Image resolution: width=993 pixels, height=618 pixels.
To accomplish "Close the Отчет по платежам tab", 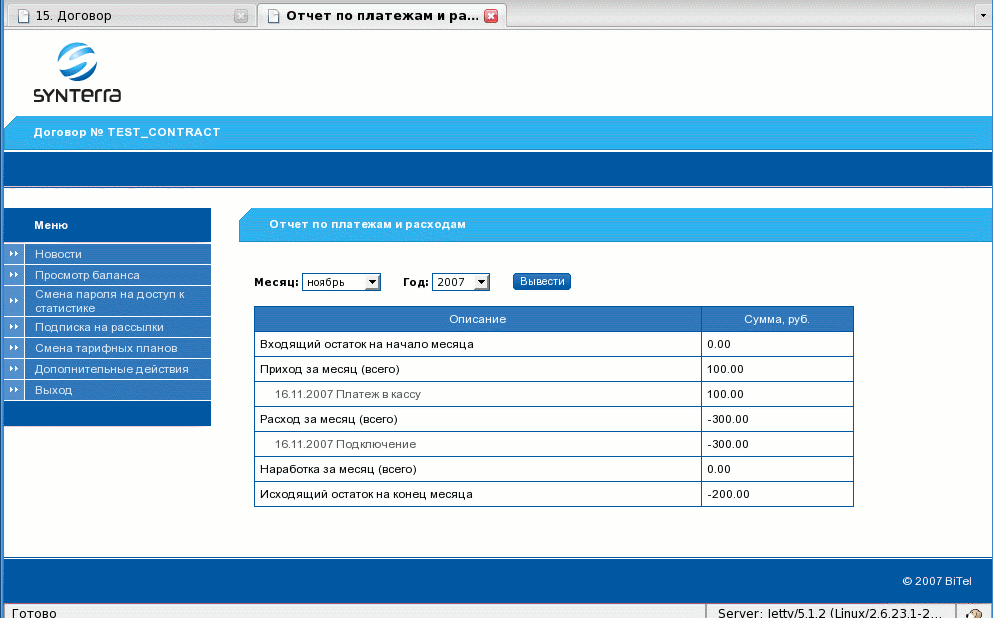I will (491, 16).
